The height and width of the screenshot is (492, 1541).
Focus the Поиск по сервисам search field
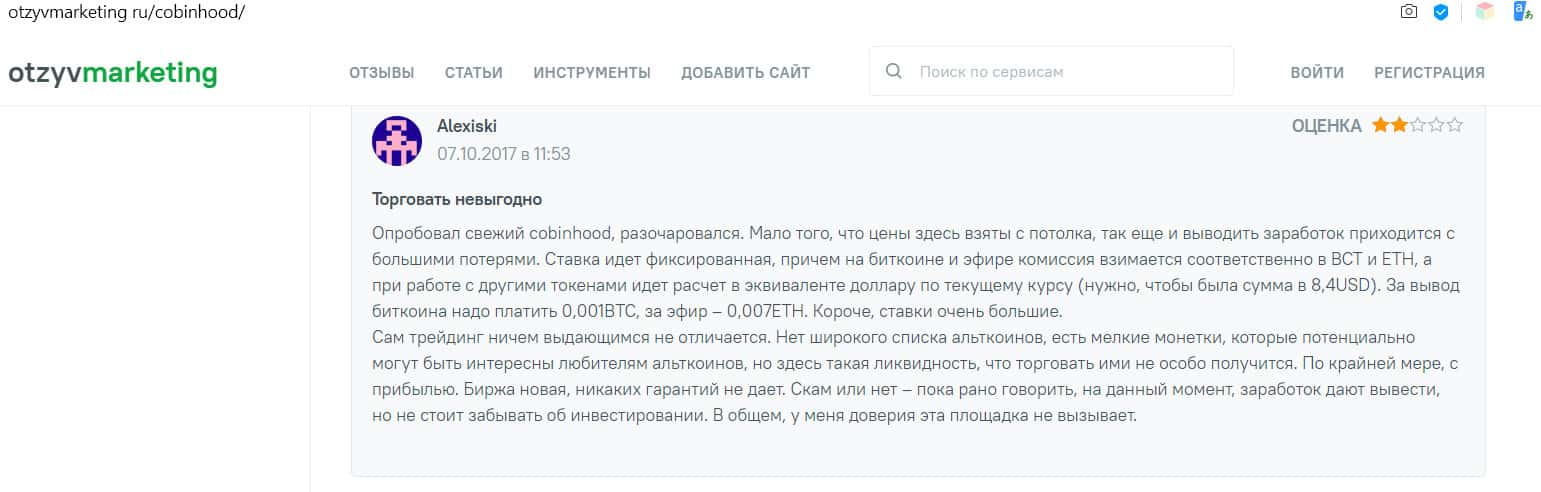[1051, 72]
